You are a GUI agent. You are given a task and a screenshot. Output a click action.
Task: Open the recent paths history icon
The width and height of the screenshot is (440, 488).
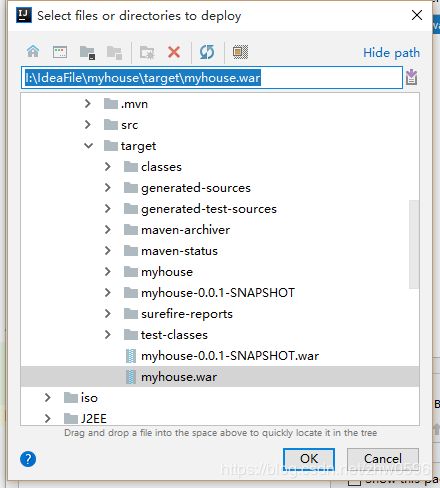[412, 77]
